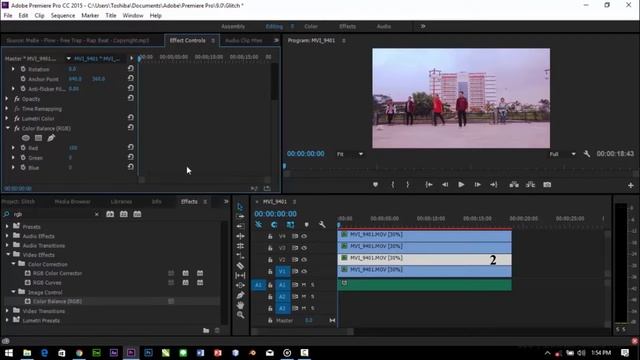Screen dimensions: 640x360
Task: Play the sequence in Program monitor
Action: click(x=461, y=184)
